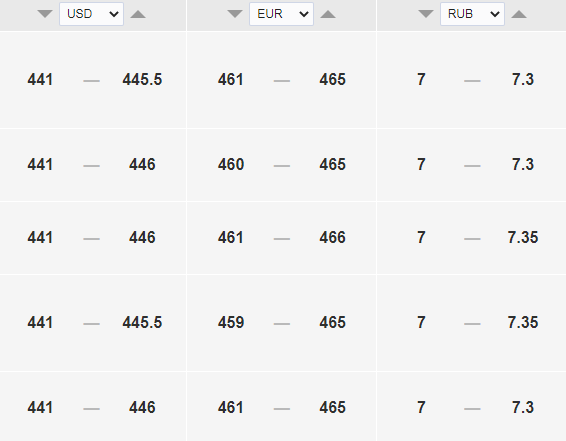Sort USD column descending with down arrow
The width and height of the screenshot is (566, 441).
pyautogui.click(x=45, y=14)
